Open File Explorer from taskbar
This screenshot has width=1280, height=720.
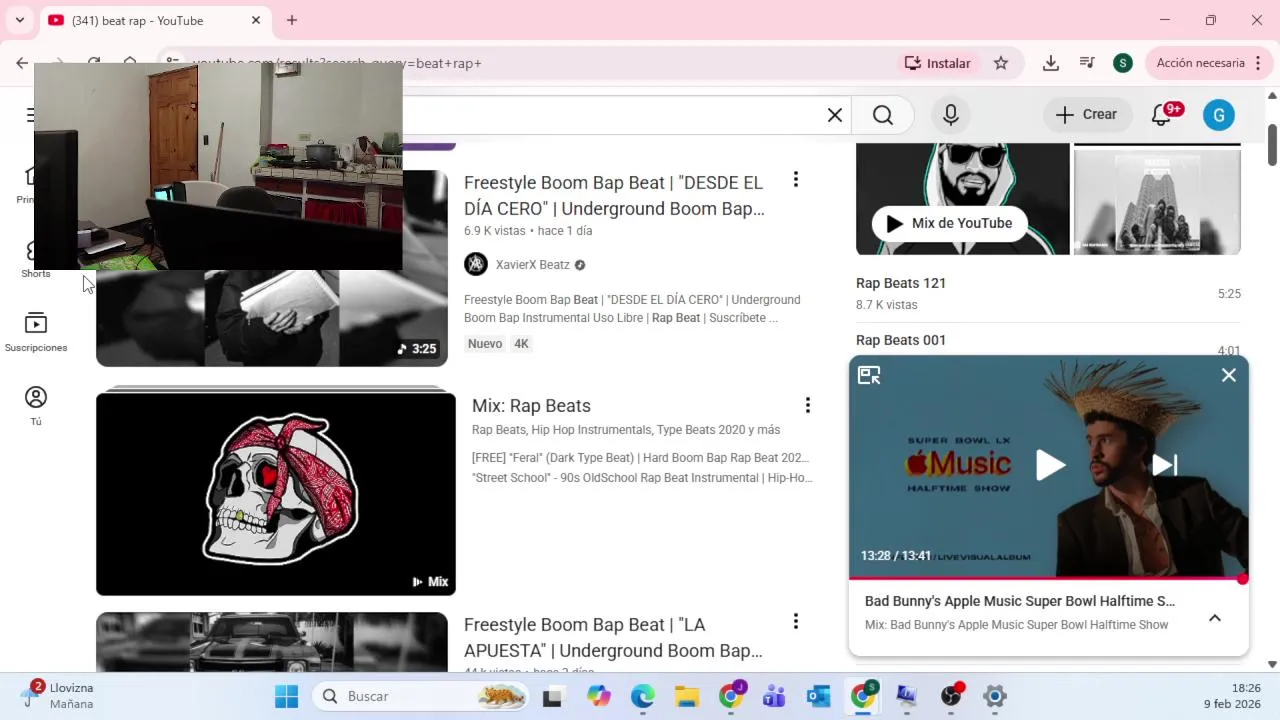pyautogui.click(x=686, y=696)
